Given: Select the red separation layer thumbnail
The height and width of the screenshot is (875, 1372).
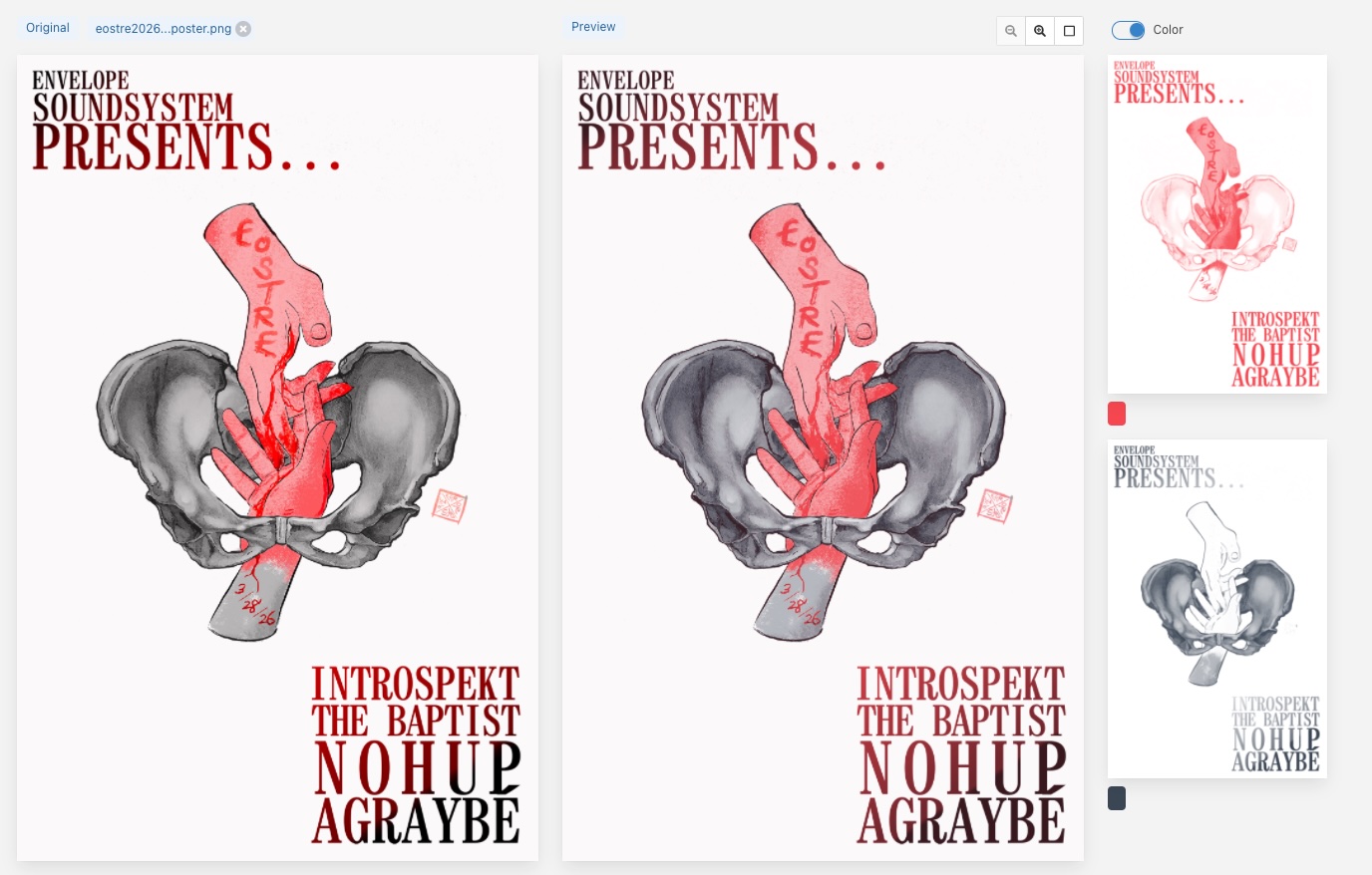Looking at the screenshot, I should pos(1216,224).
